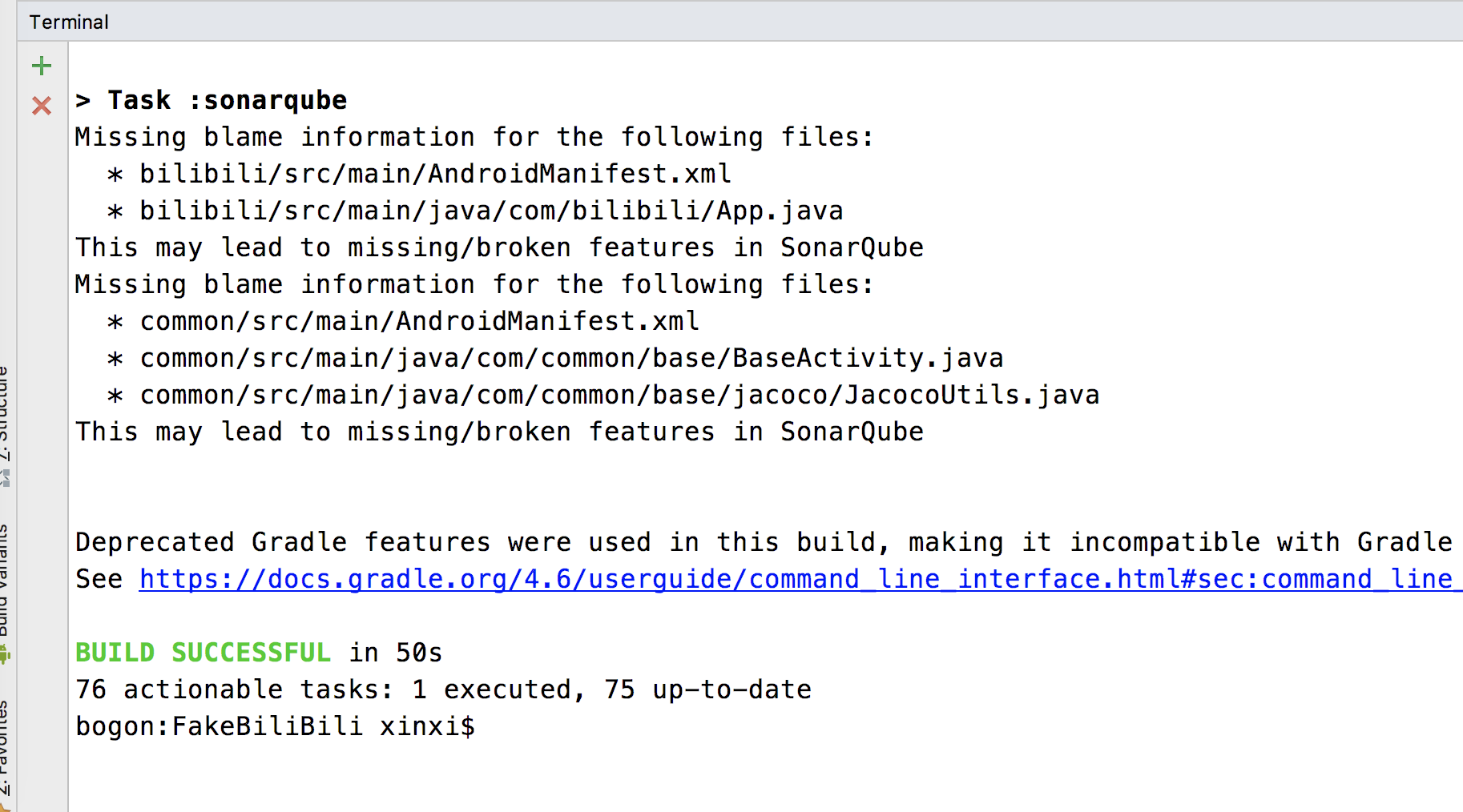Screen dimensions: 1463x812
Task: Click the Structure tool window icon
Action: pyautogui.click(x=5, y=479)
